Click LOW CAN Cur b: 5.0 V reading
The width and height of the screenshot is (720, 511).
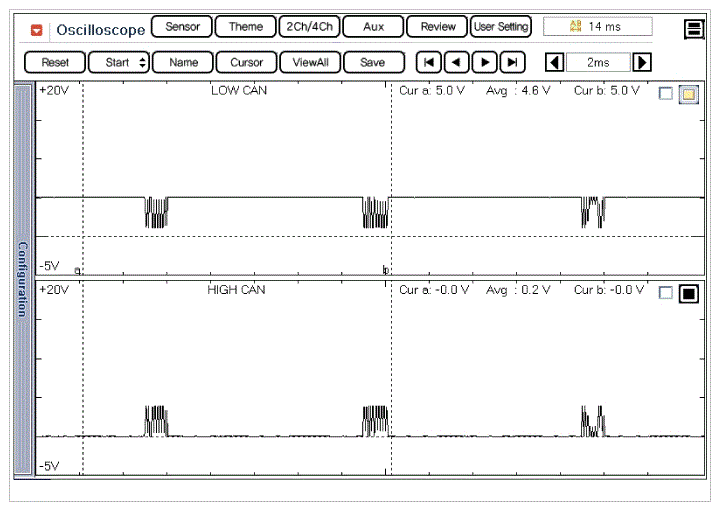[x=607, y=90]
